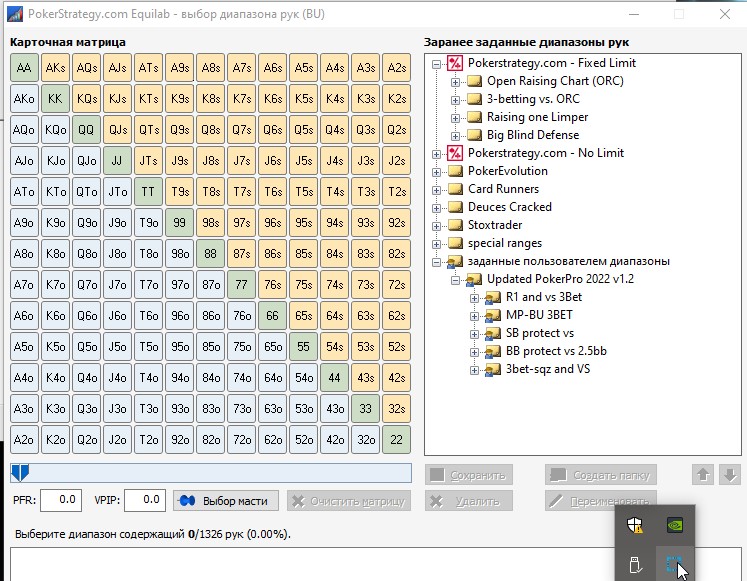This screenshot has width=747, height=581.
Task: Click the range percentage slider handle
Action: [x=20, y=473]
